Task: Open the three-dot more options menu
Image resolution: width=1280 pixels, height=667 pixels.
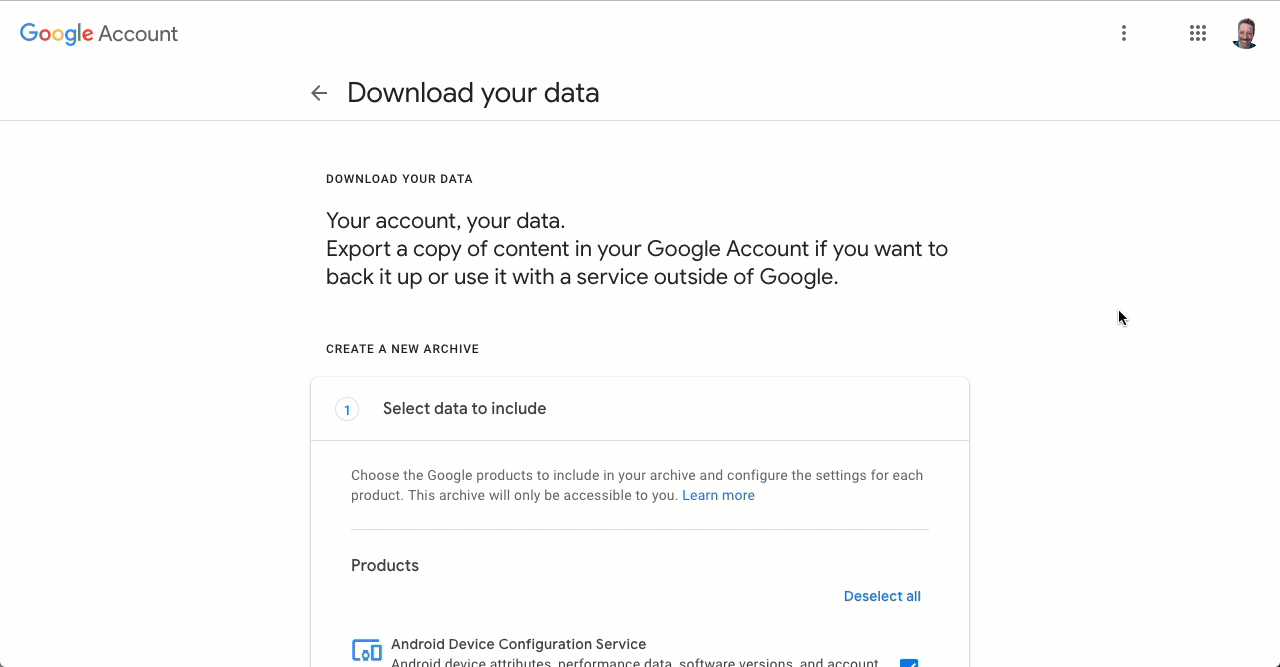Action: [x=1124, y=33]
